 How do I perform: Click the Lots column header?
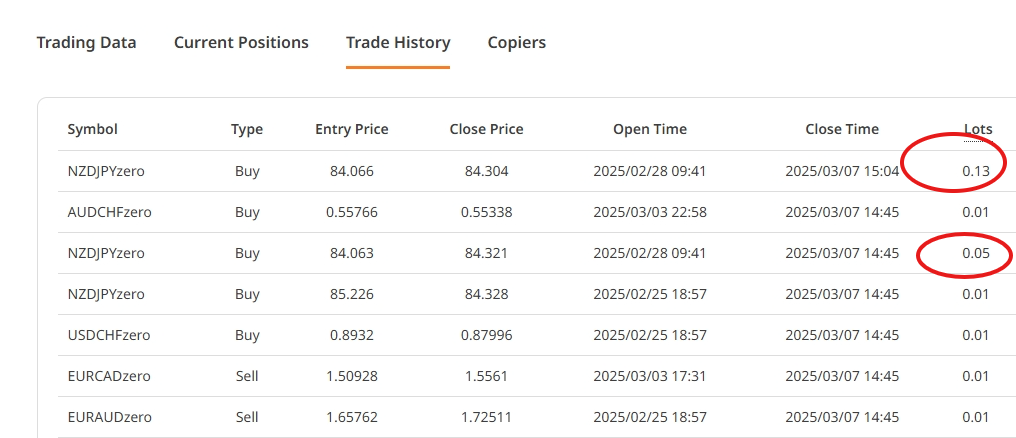(978, 129)
